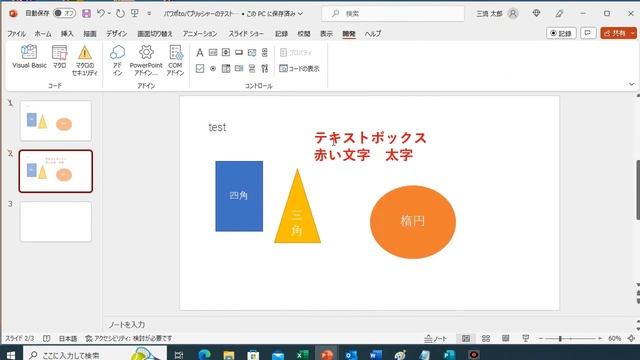Start slideshow from the quick access toolbar
Screen dimensions: 640x360
(x=135, y=13)
